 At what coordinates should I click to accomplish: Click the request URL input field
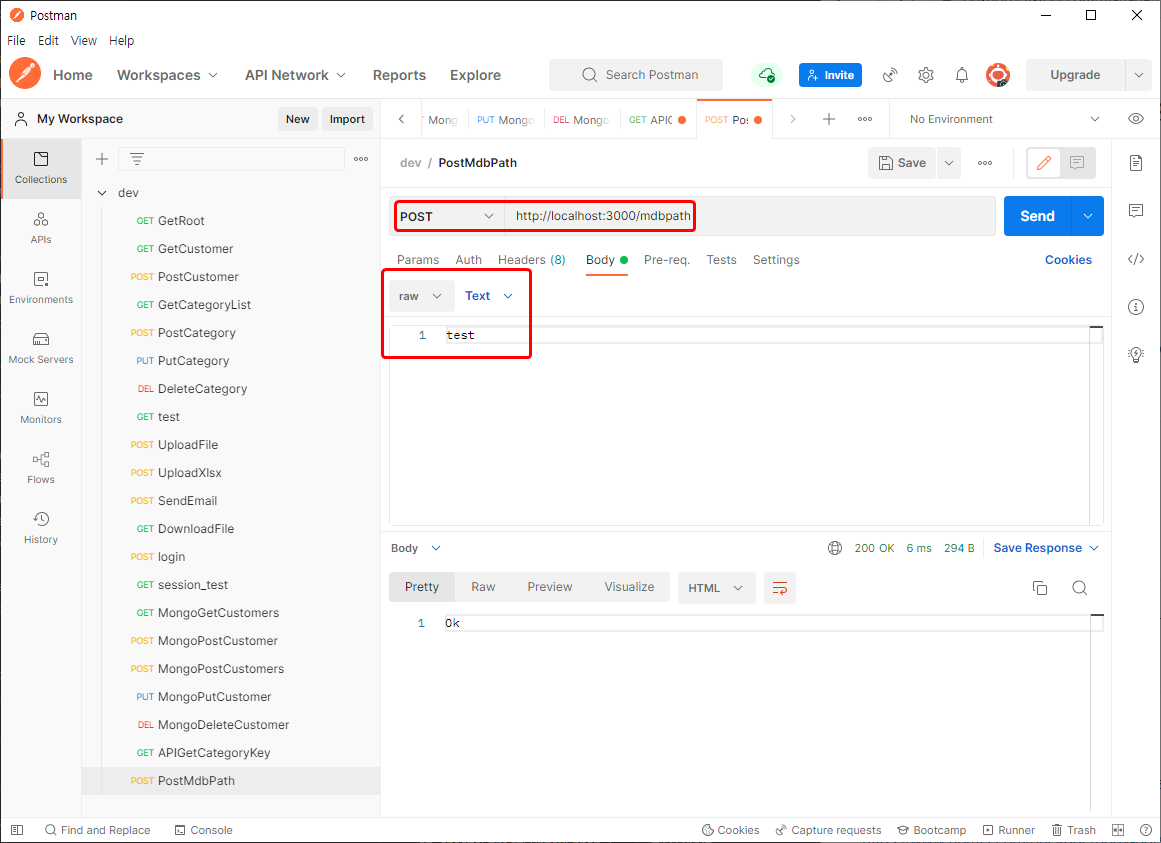pos(749,216)
